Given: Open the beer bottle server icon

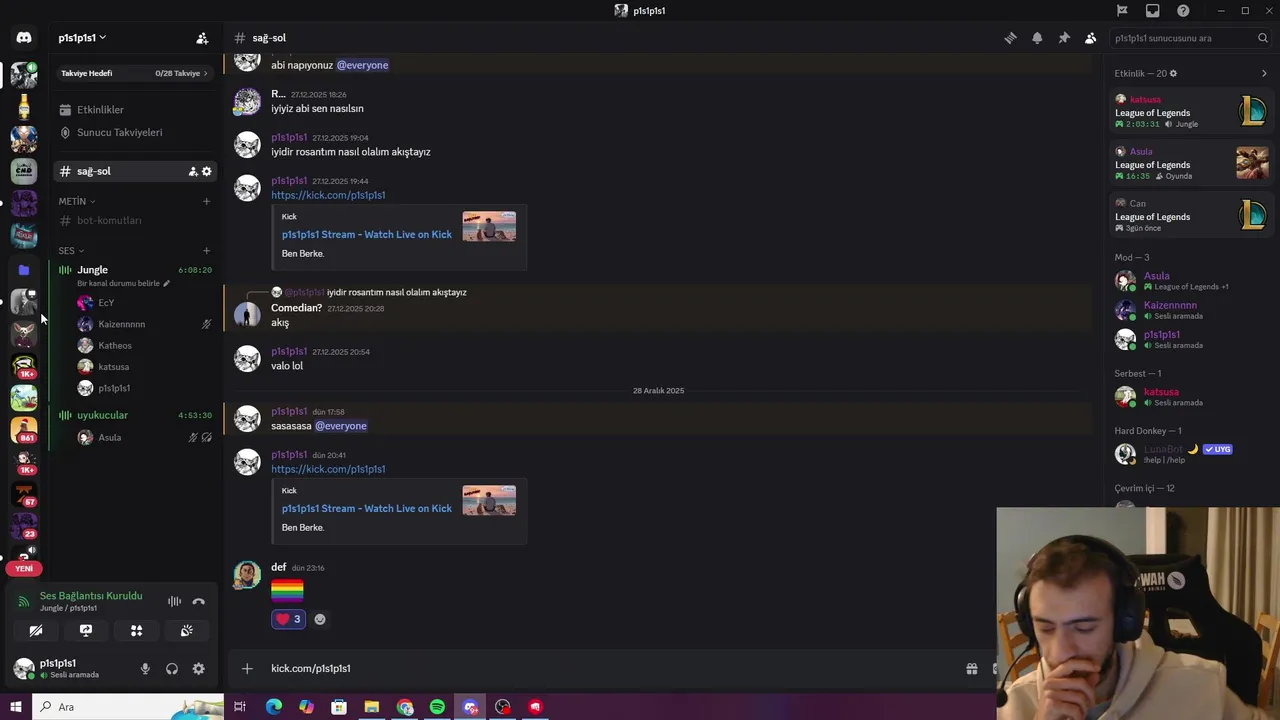Looking at the screenshot, I should 24,106.
